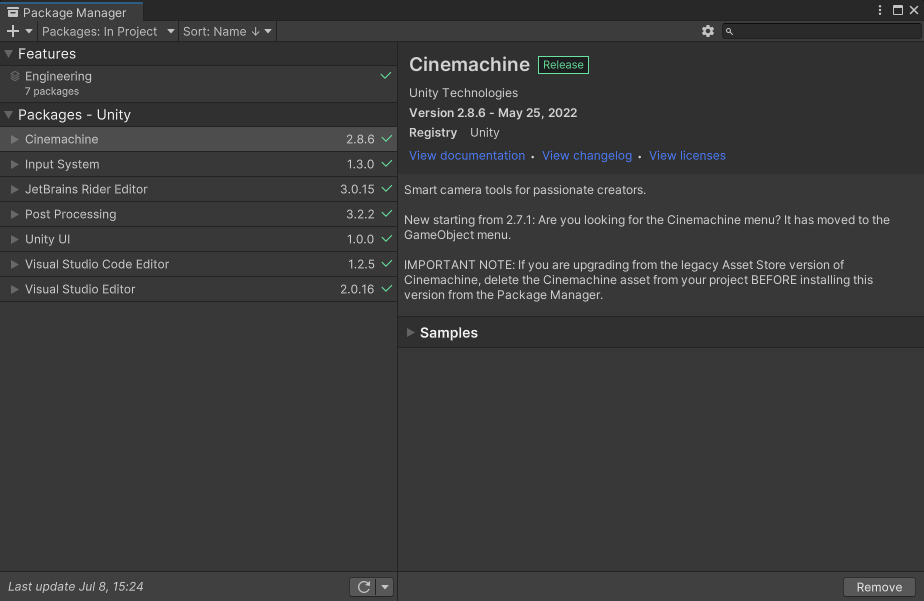Click the Visual Studio Editor version 2.0.16
This screenshot has height=601, width=924.
tap(357, 289)
